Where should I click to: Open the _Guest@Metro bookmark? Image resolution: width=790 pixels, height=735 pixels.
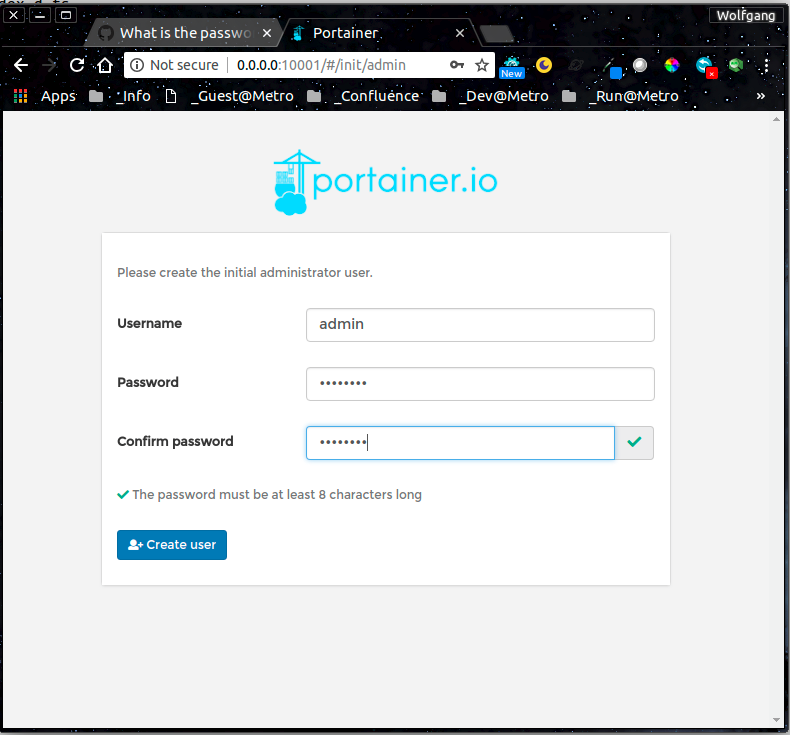(230, 96)
